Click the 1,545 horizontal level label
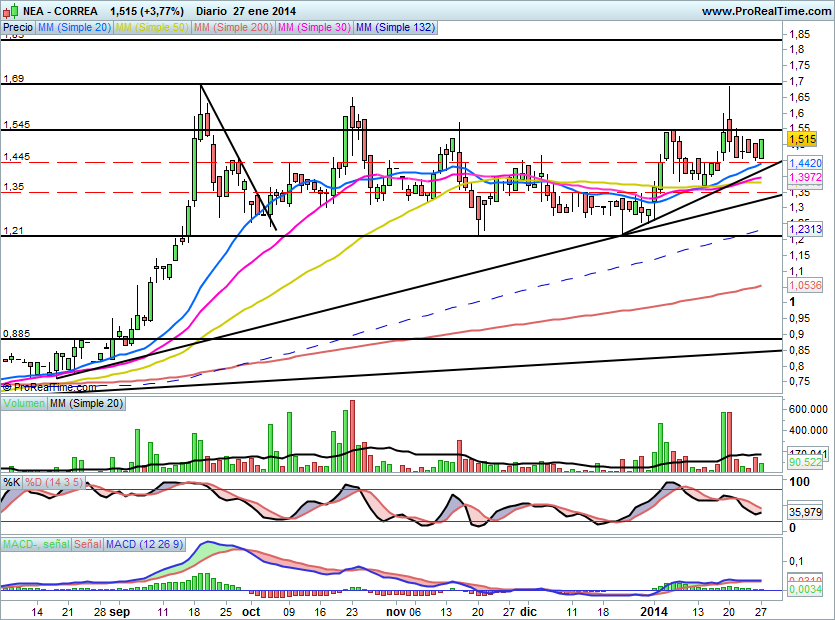The width and height of the screenshot is (835, 620). pyautogui.click(x=17, y=125)
